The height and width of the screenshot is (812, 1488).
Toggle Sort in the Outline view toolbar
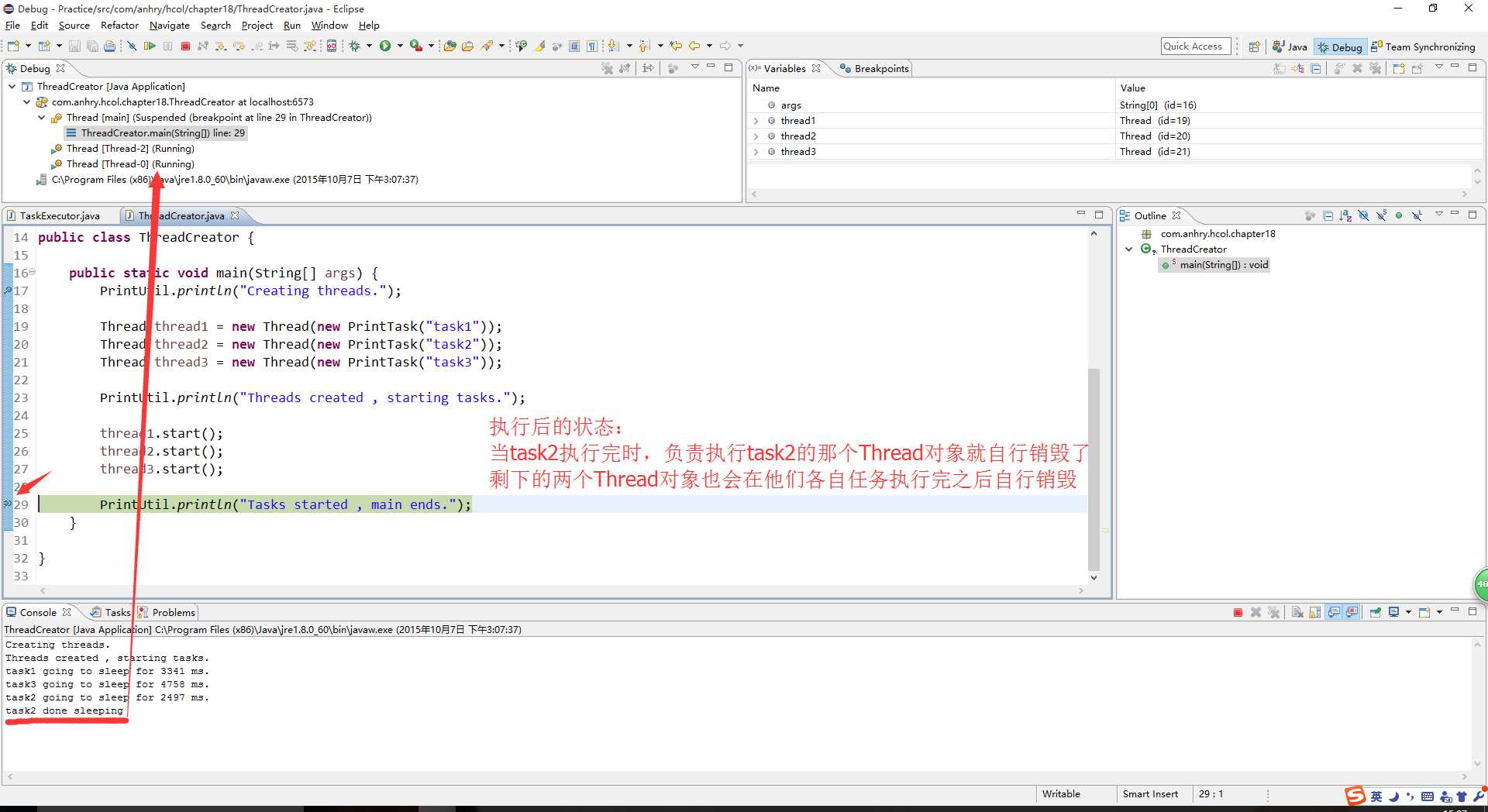tap(1345, 215)
